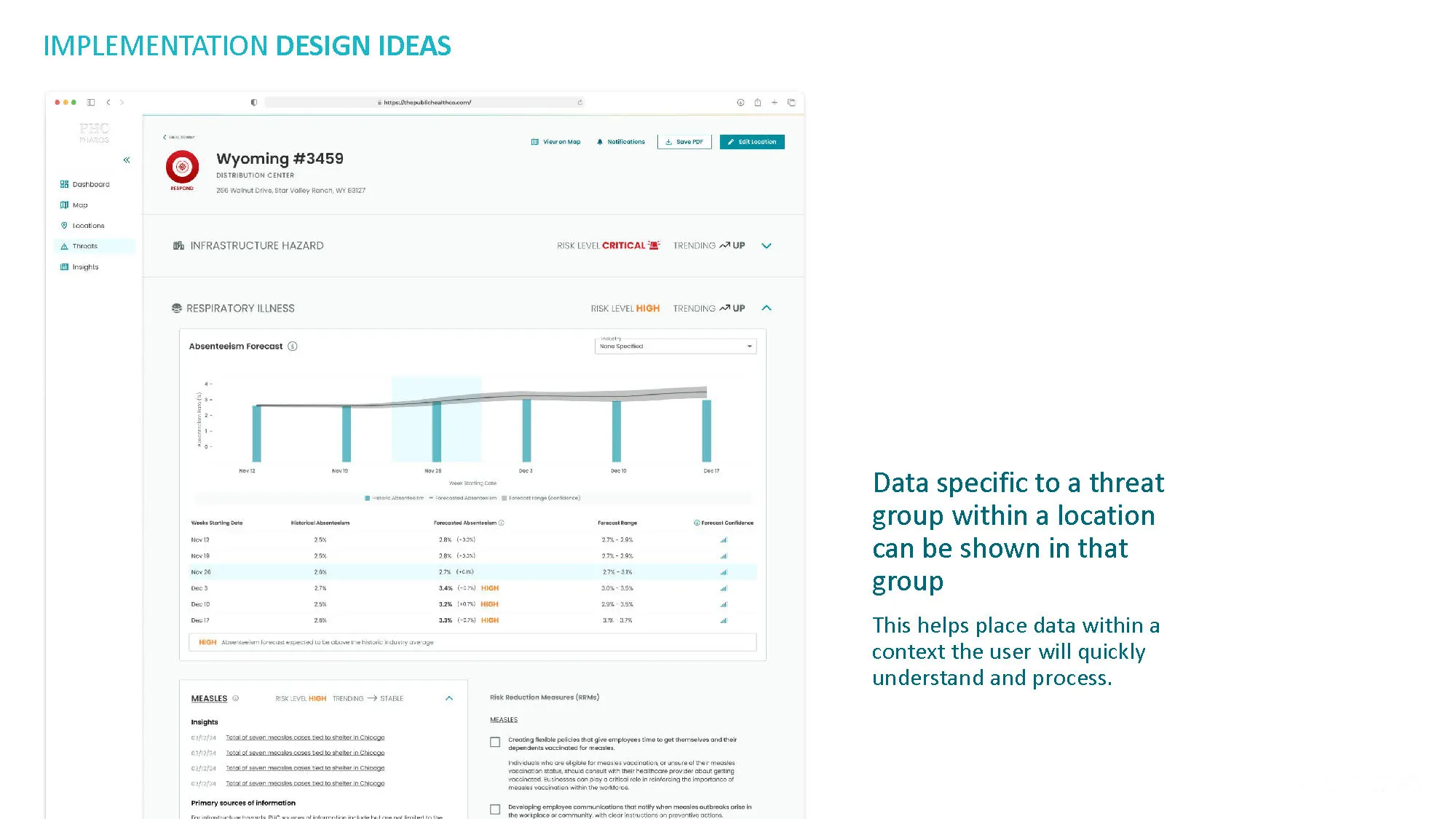Click the Edit Location button
The image size is (1456, 819).
(x=752, y=142)
